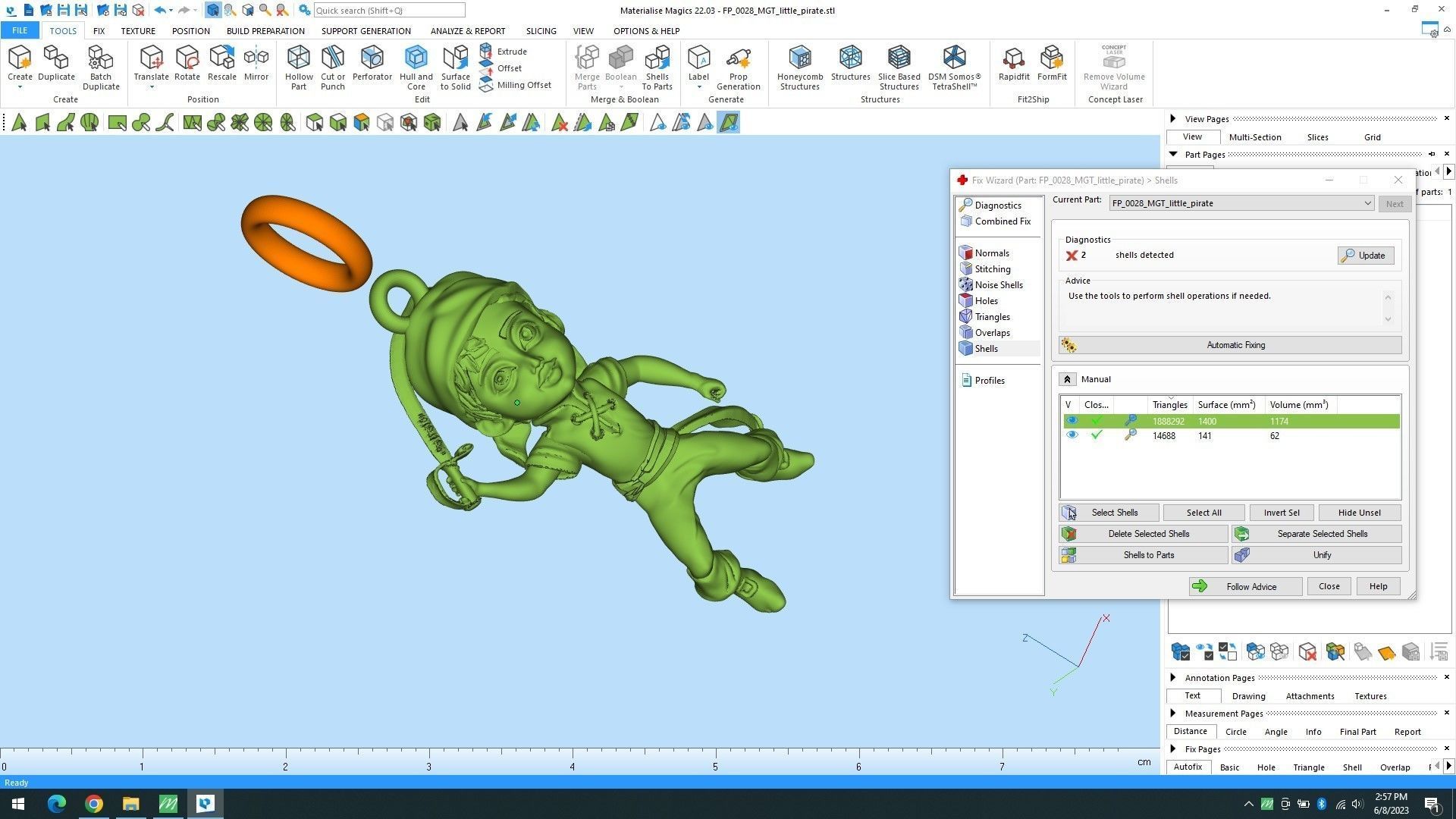The height and width of the screenshot is (819, 1456).
Task: Click the Quick search input field
Action: [x=388, y=11]
